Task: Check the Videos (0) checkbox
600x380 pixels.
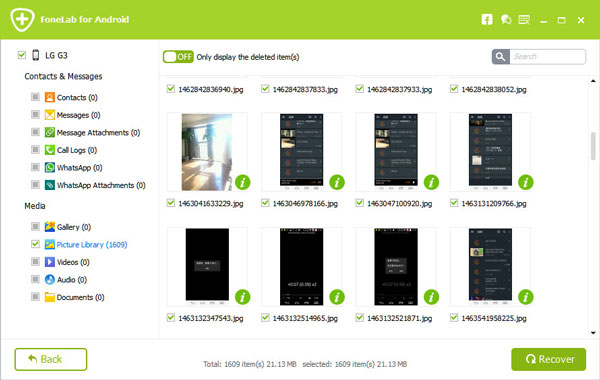Action: 35,262
